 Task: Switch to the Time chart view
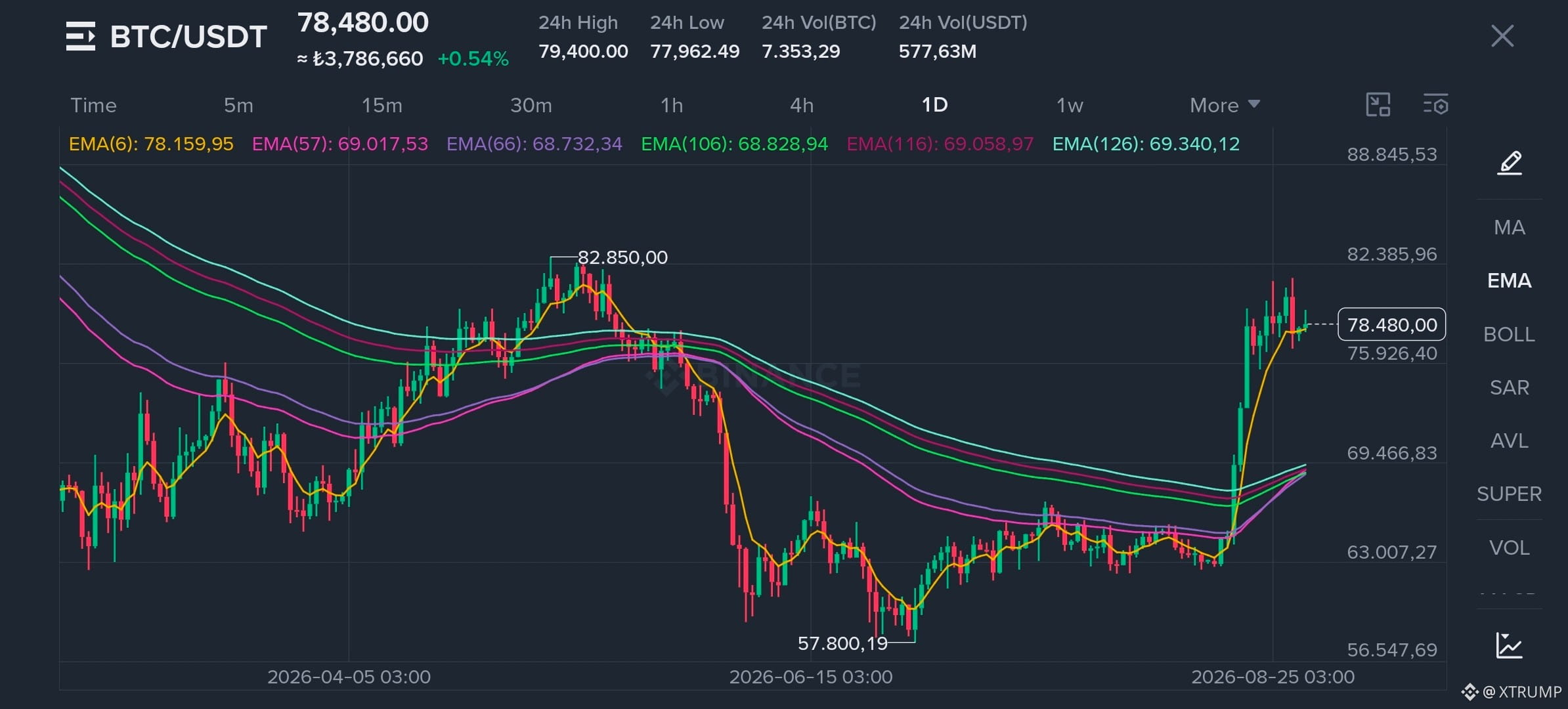(x=93, y=105)
